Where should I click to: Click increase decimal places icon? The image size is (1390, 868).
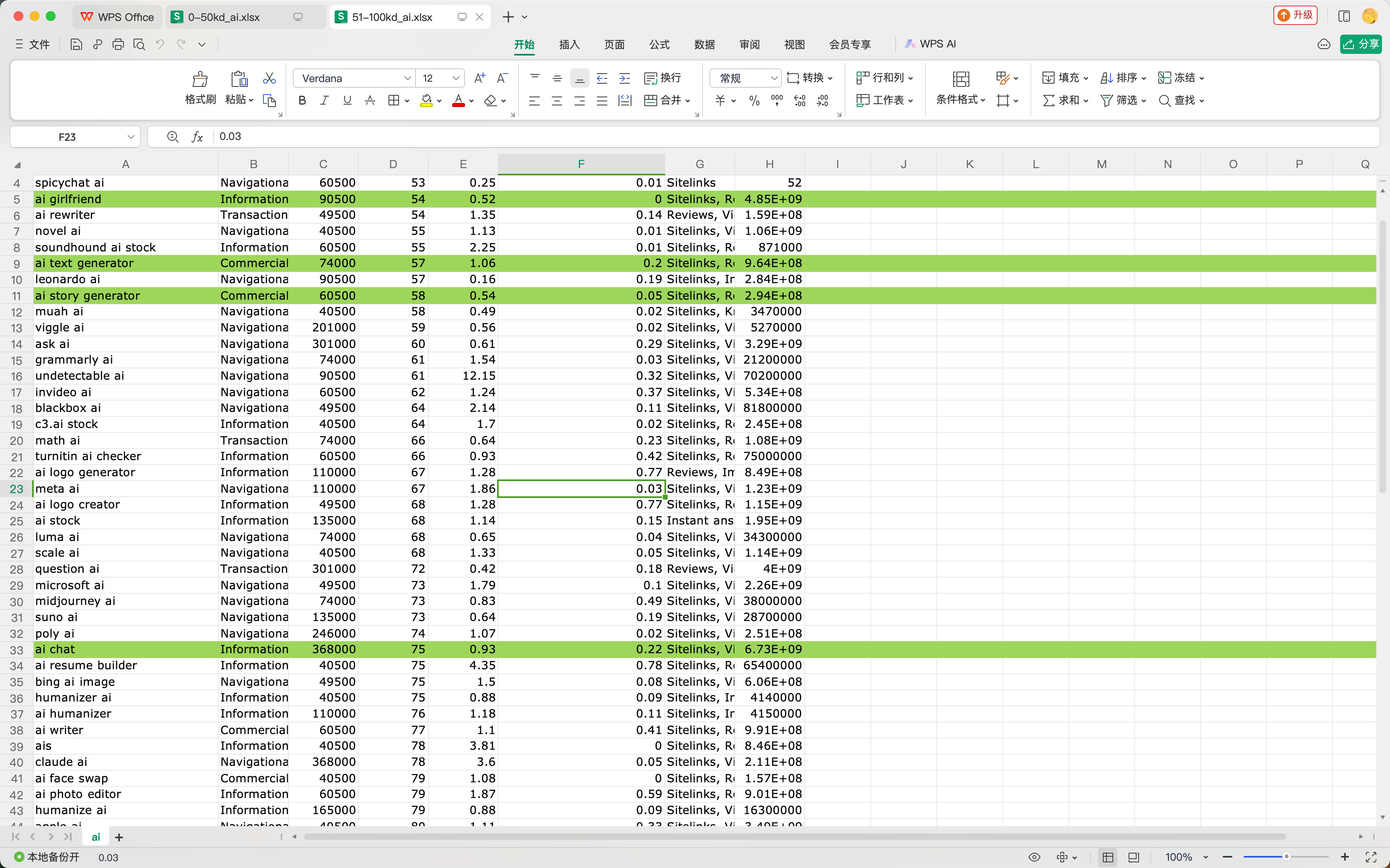coord(800,101)
